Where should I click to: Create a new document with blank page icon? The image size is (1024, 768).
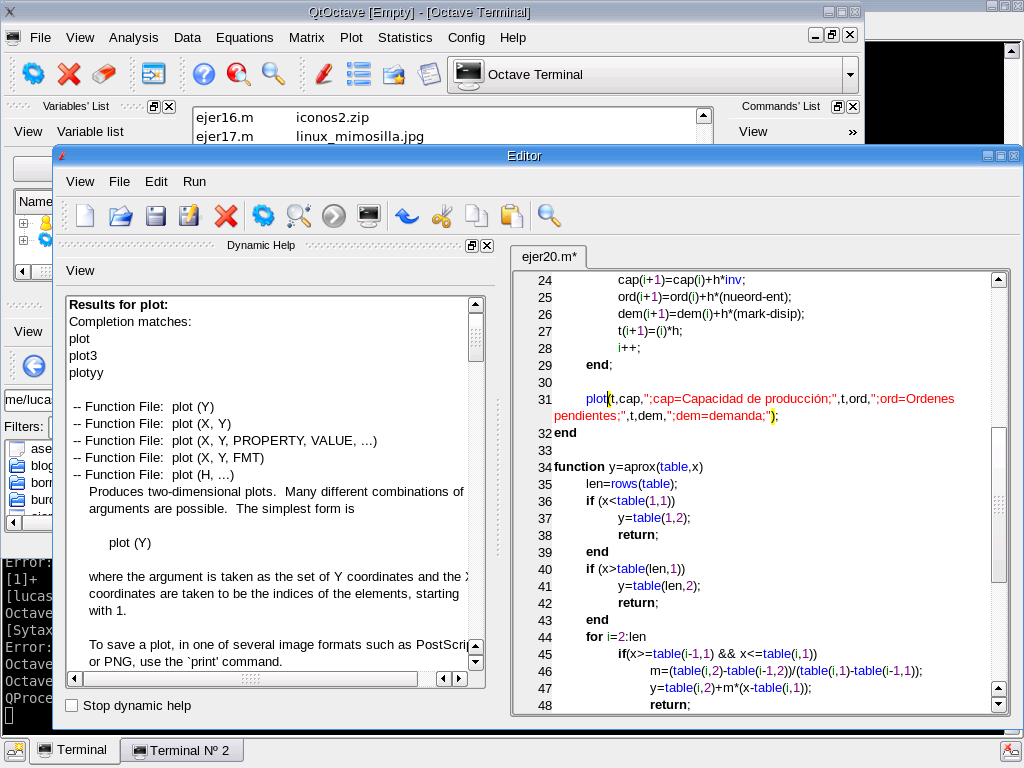[86, 216]
